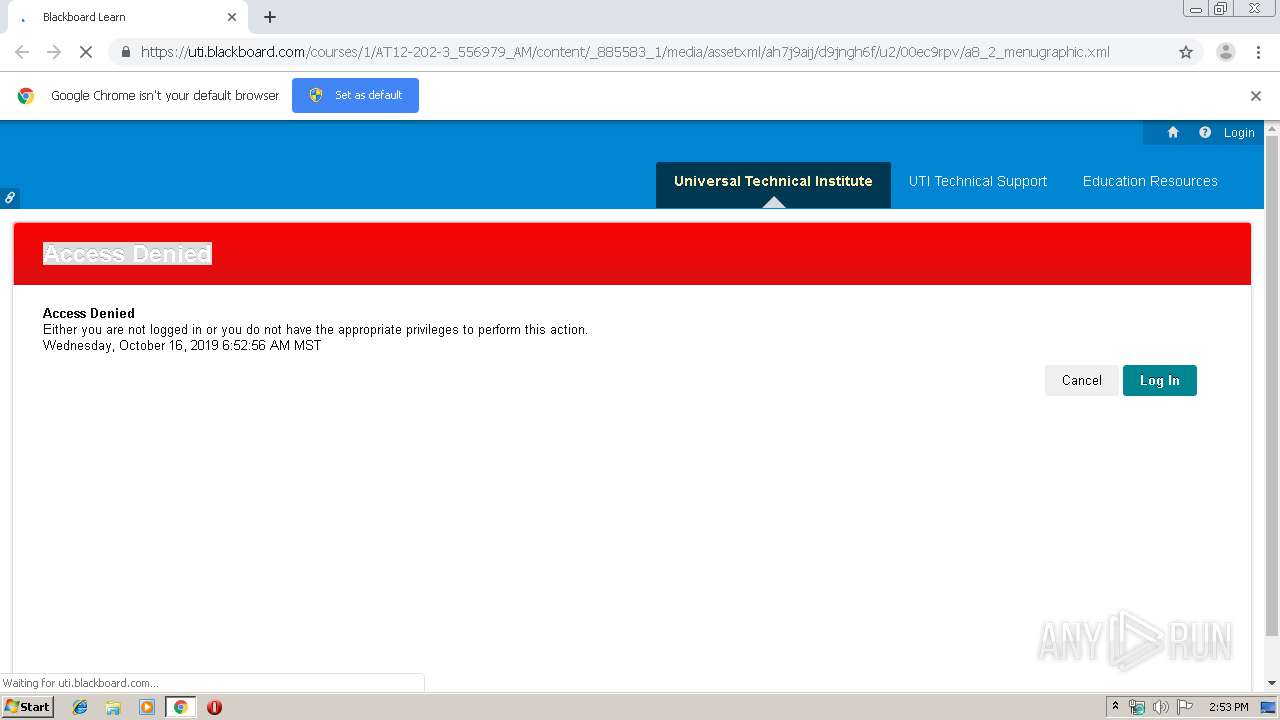1280x720 pixels.
Task: Click the Show desktop button
Action: [x=1269, y=707]
